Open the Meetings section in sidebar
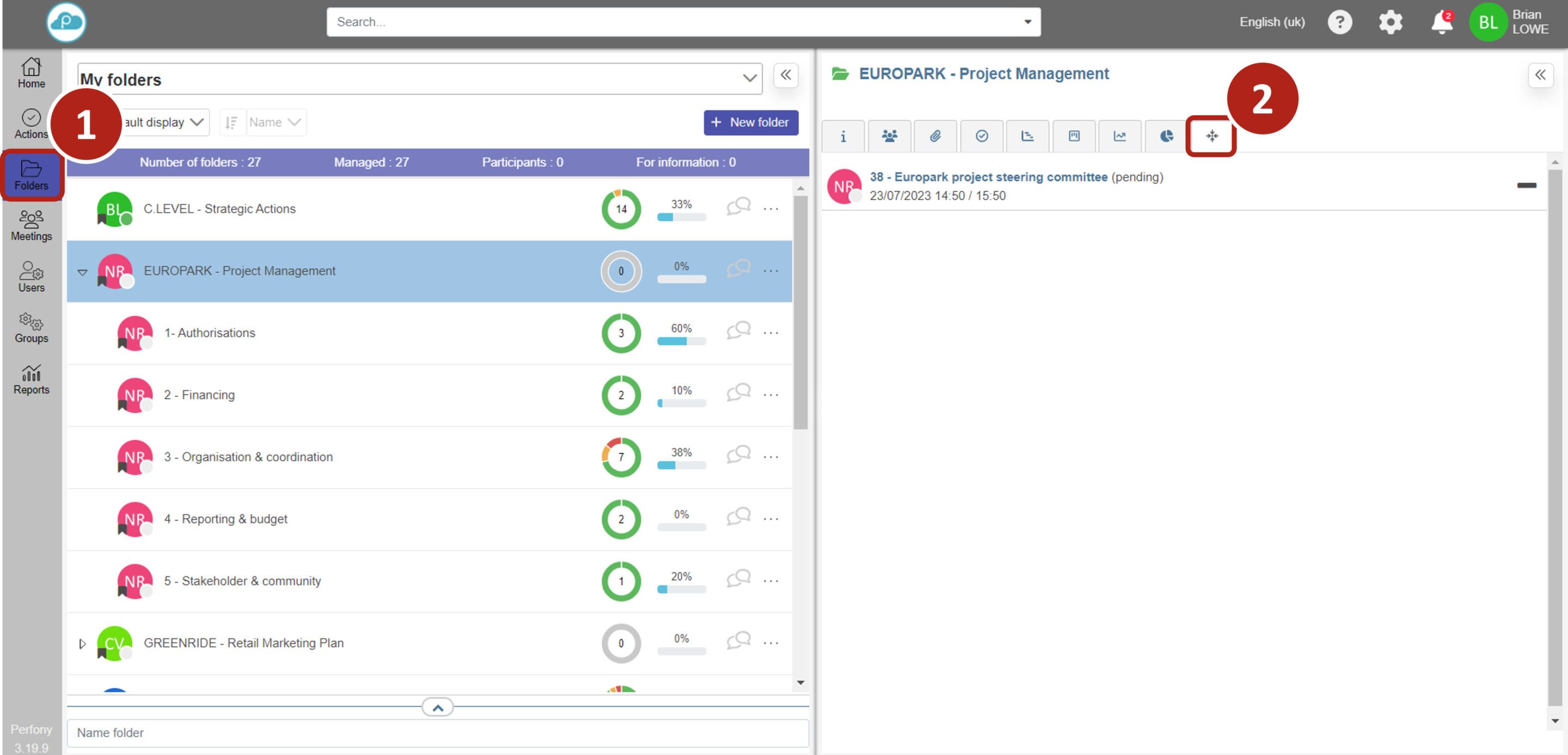 [31, 225]
